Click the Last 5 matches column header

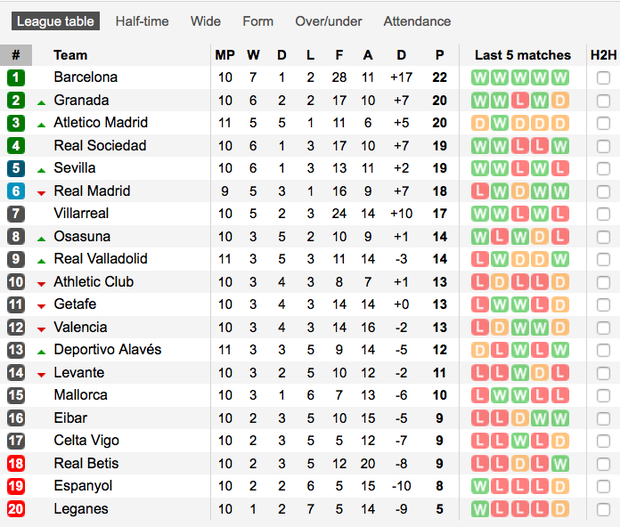(x=522, y=55)
